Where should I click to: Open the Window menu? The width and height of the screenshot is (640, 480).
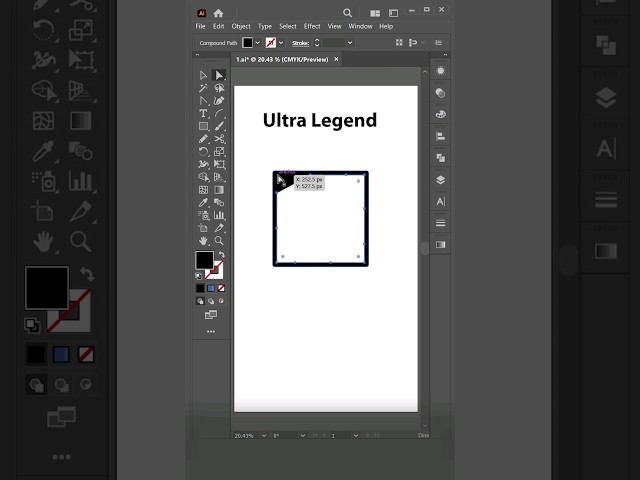coord(360,26)
